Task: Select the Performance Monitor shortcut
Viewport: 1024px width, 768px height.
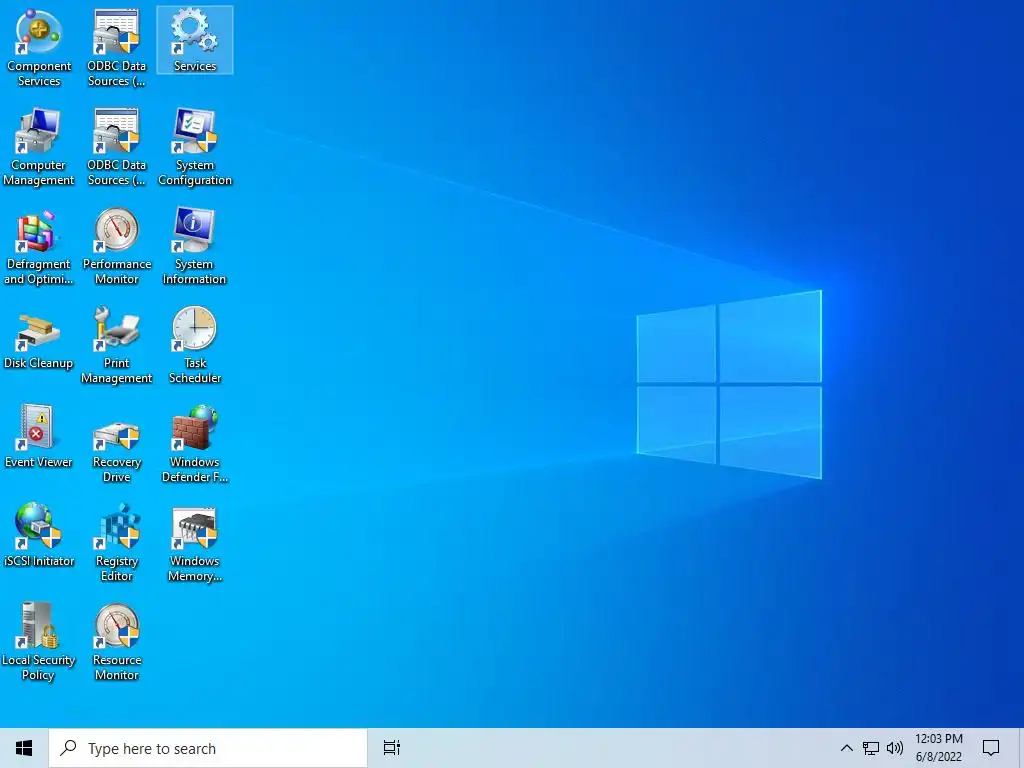Action: pos(116,247)
